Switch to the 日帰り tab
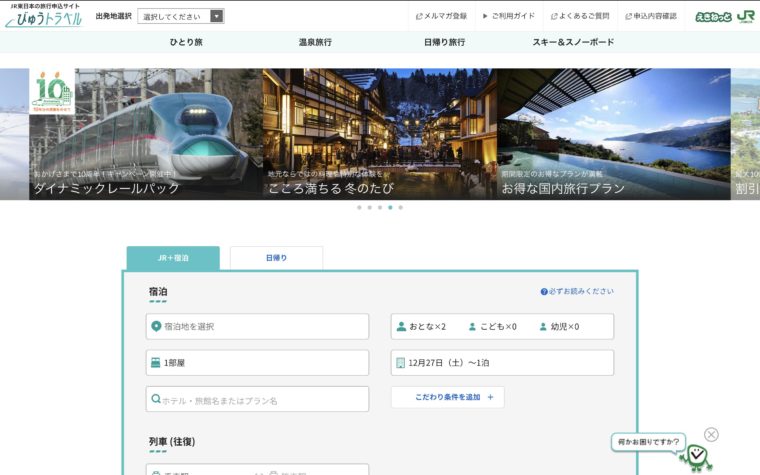 coord(276,258)
